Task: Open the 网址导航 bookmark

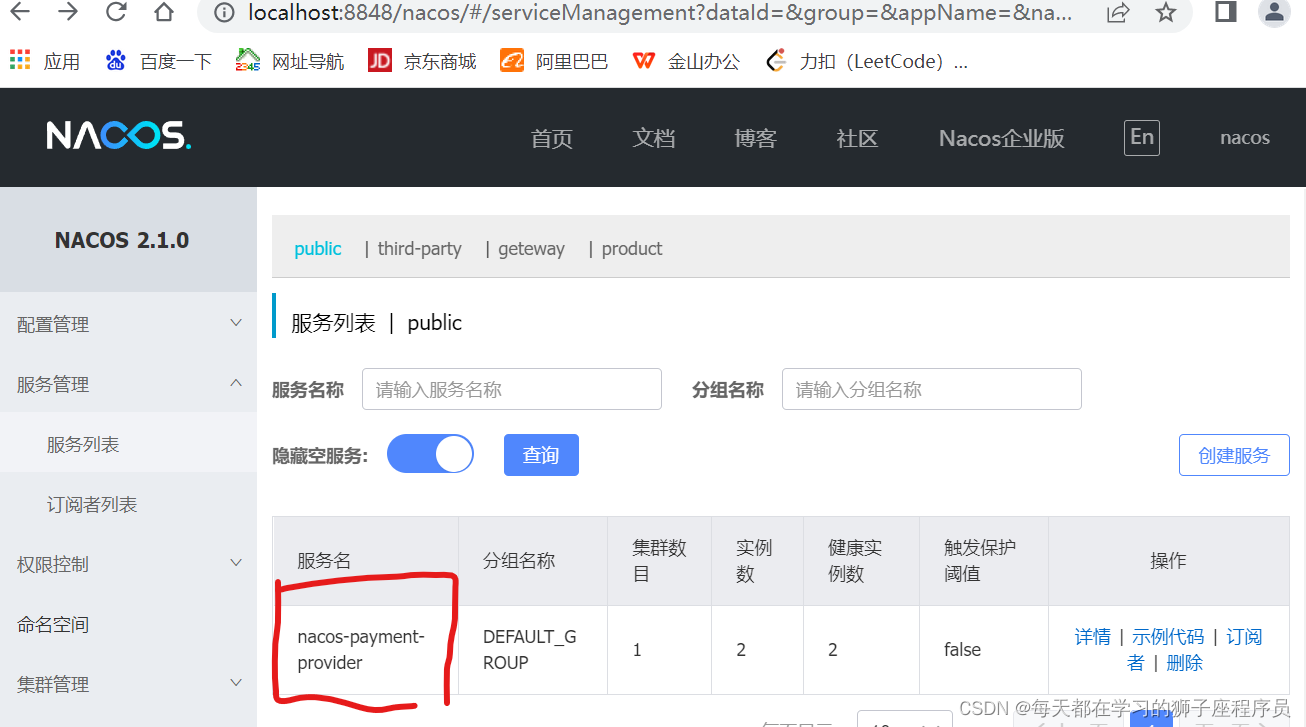Action: [x=290, y=61]
